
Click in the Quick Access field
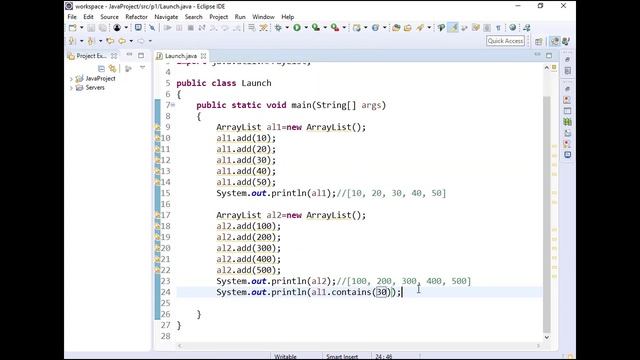pos(505,41)
